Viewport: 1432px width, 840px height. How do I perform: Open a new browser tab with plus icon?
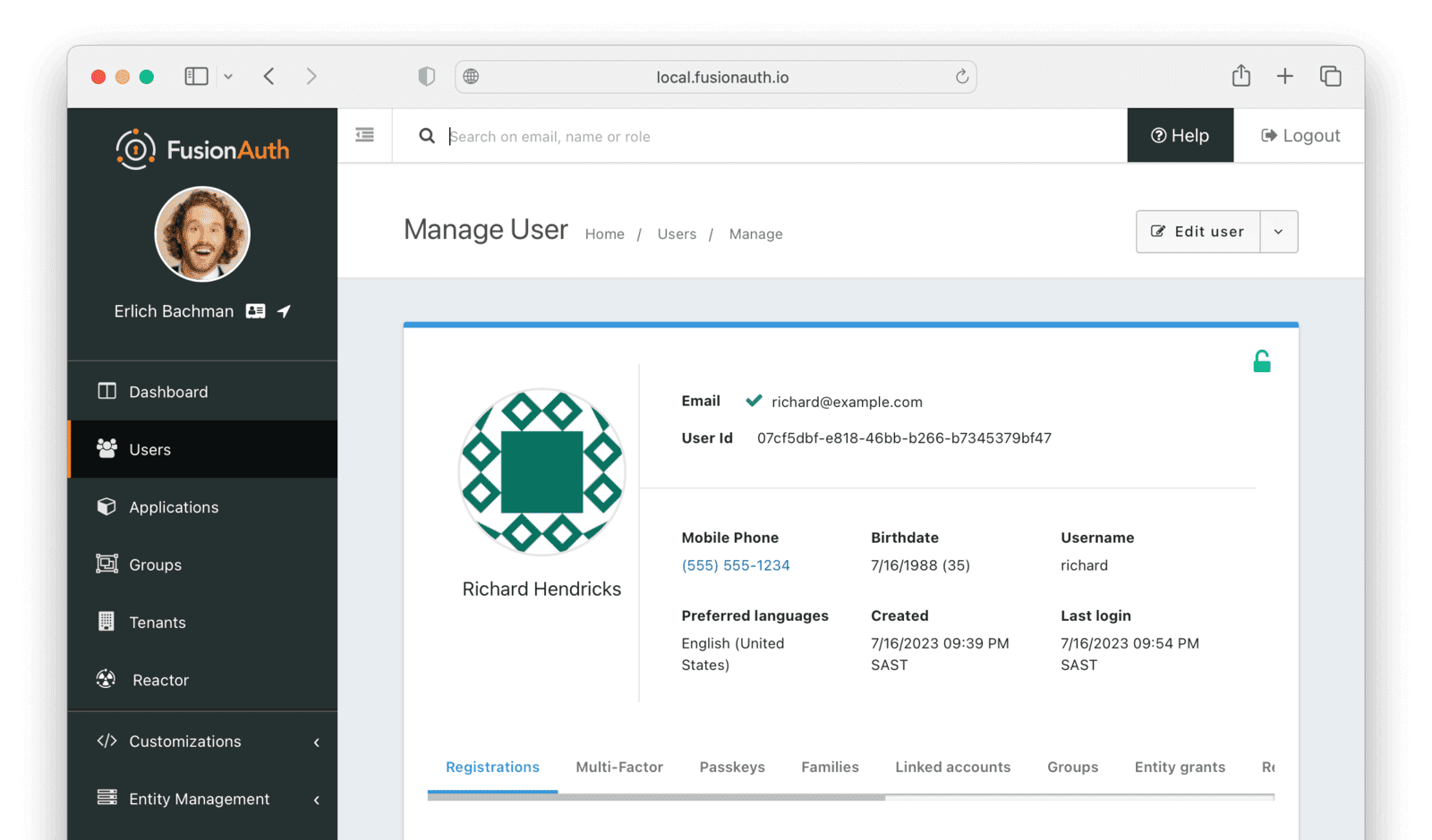tap(1285, 76)
